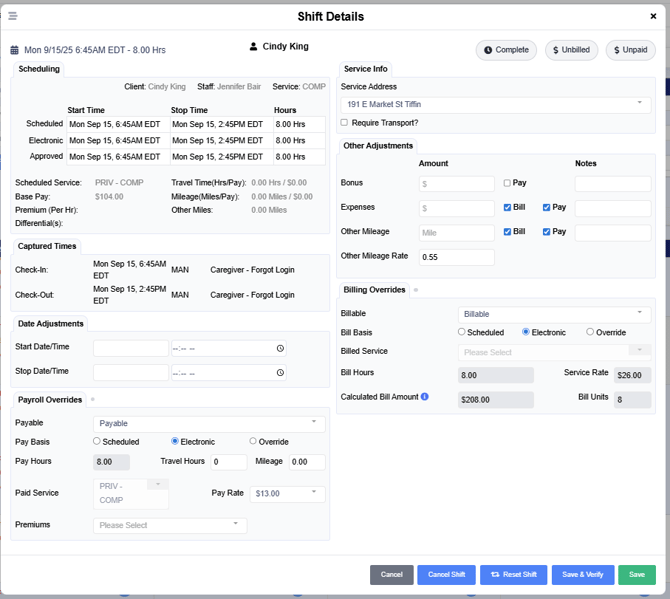Select Scheduled radio under Bill Basis
The height and width of the screenshot is (599, 670).
(462, 332)
